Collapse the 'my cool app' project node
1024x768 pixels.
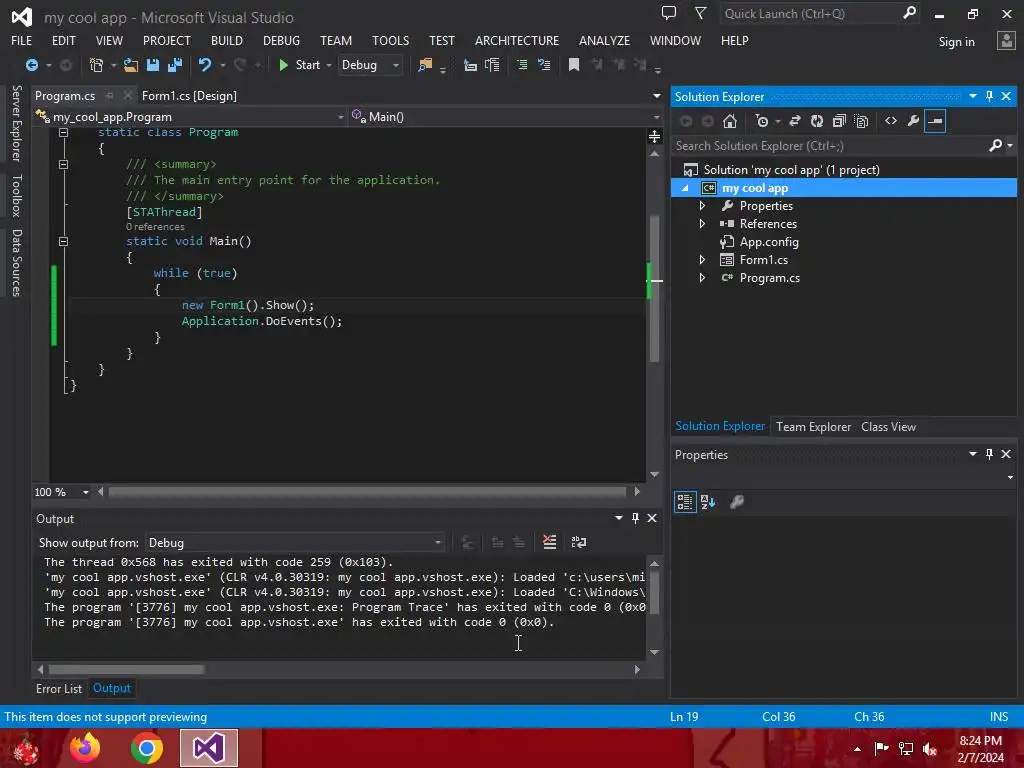[x=685, y=188]
